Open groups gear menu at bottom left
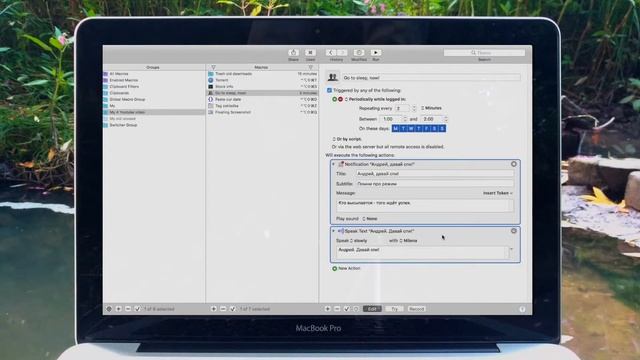This screenshot has height=360, width=640. click(x=109, y=309)
